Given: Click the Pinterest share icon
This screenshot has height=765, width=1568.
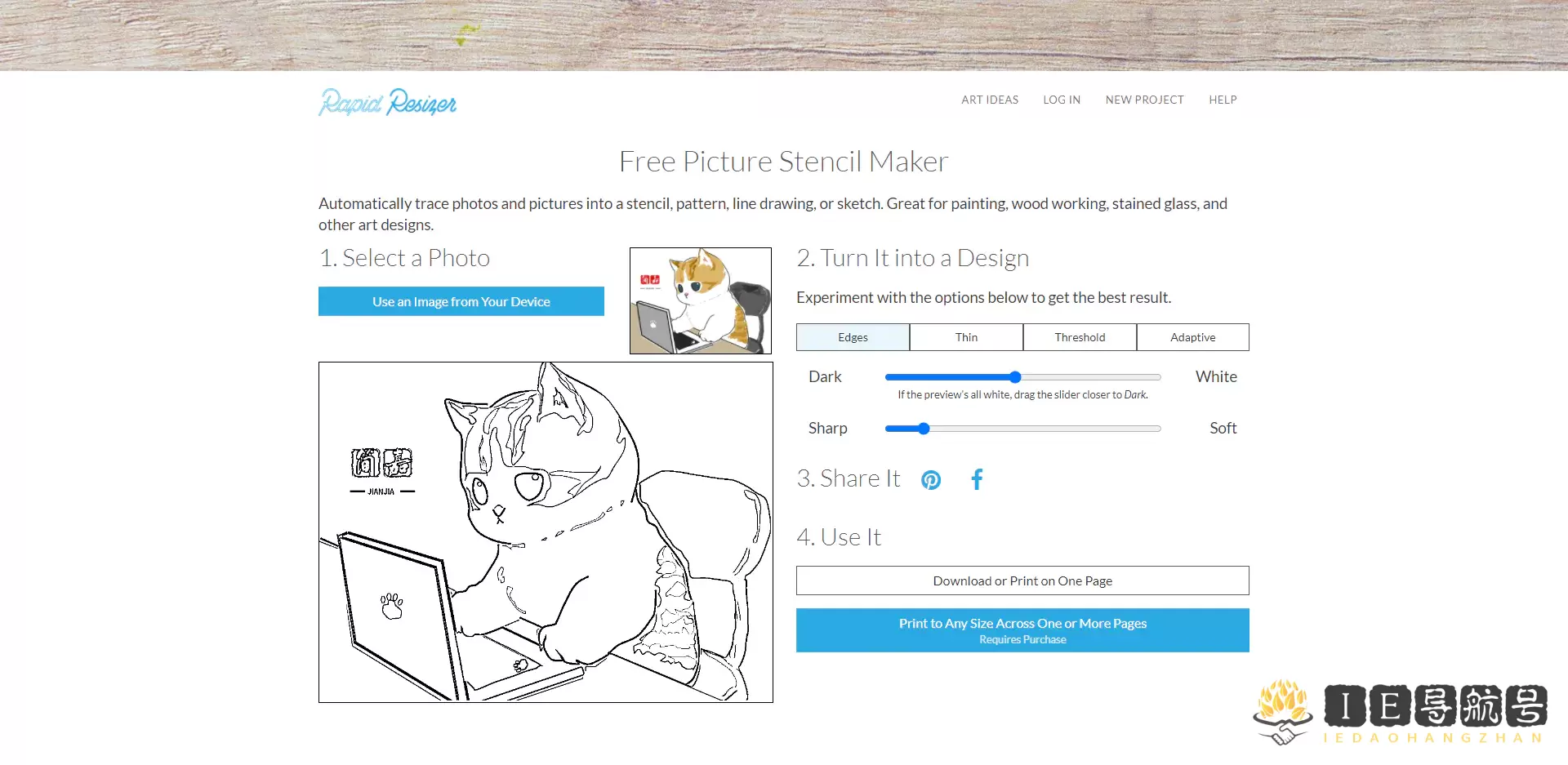Looking at the screenshot, I should 931,480.
